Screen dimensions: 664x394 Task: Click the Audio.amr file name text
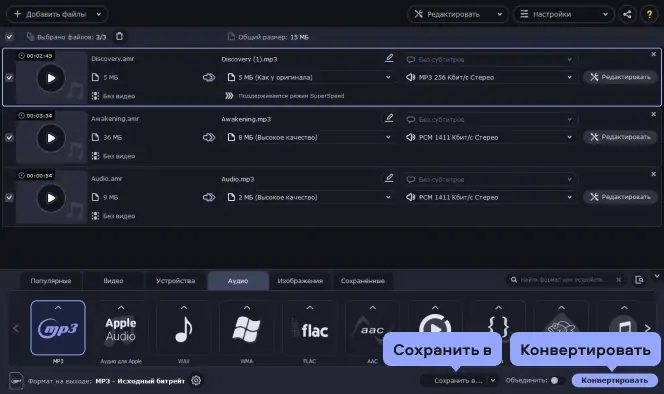(x=106, y=179)
